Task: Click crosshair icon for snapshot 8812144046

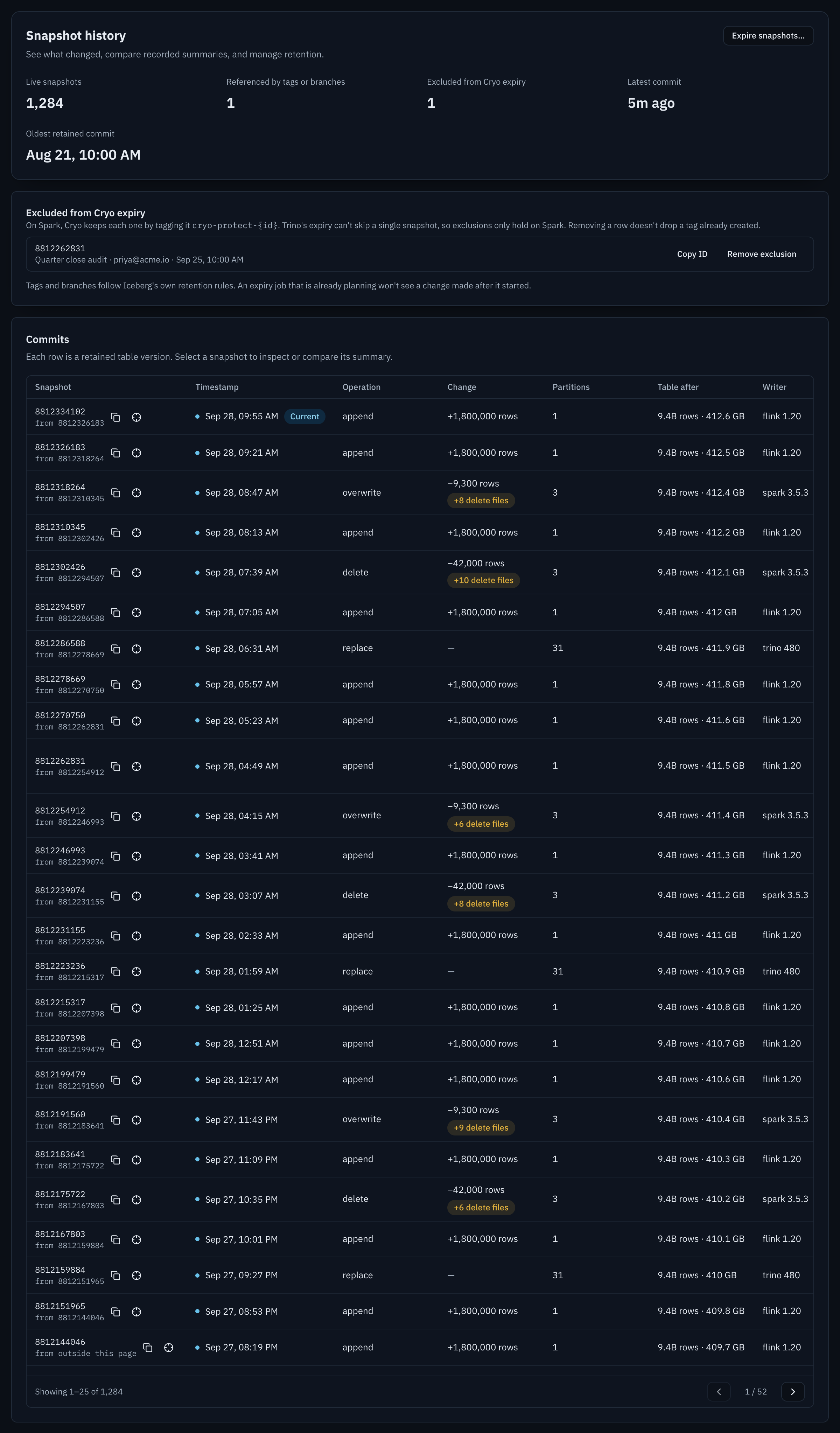Action: [x=169, y=1348]
